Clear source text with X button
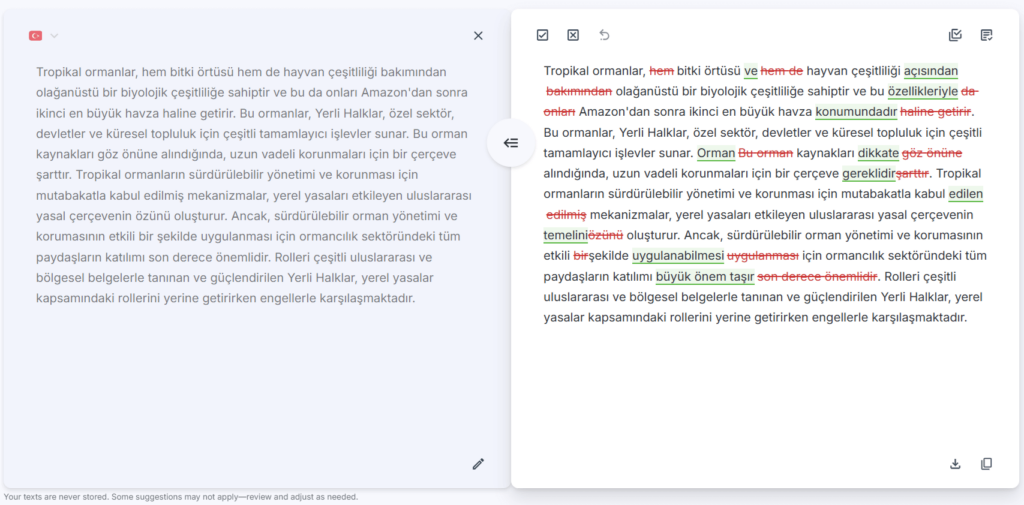This screenshot has height=505, width=1024. point(478,36)
